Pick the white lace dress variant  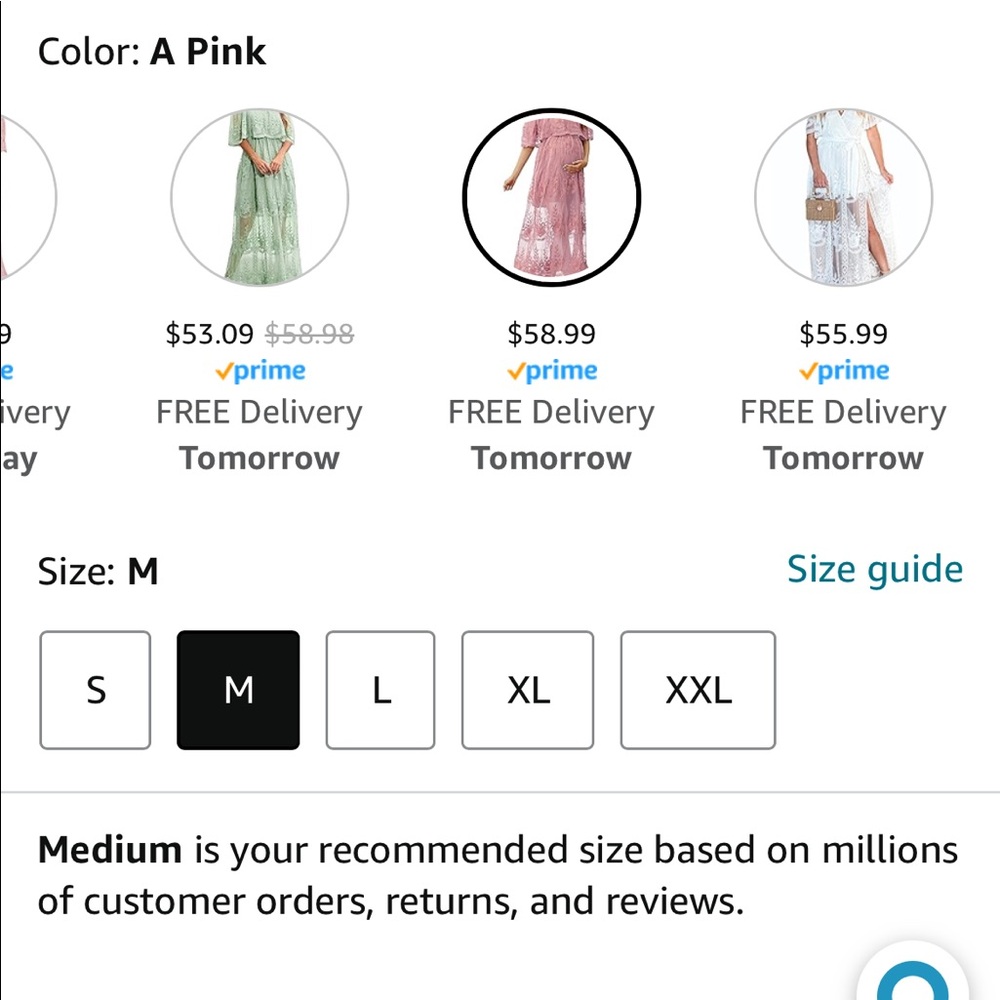tap(843, 197)
